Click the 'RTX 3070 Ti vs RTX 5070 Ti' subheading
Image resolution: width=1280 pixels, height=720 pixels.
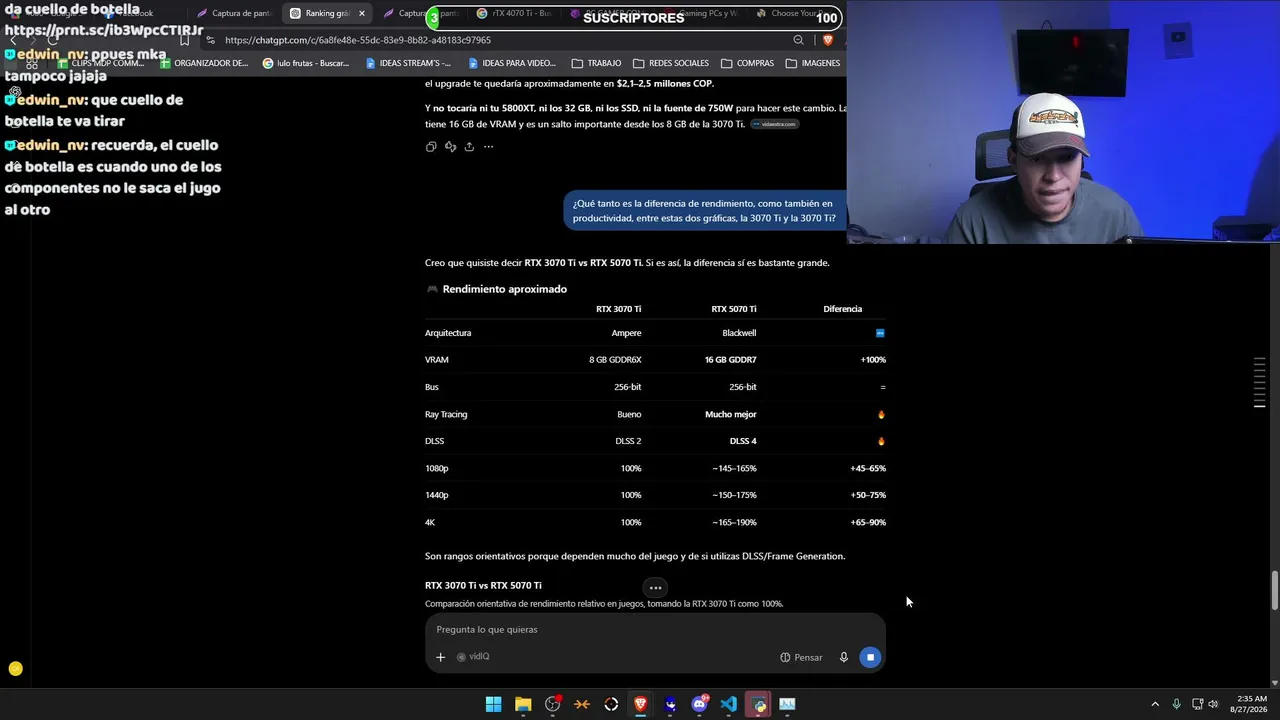483,585
